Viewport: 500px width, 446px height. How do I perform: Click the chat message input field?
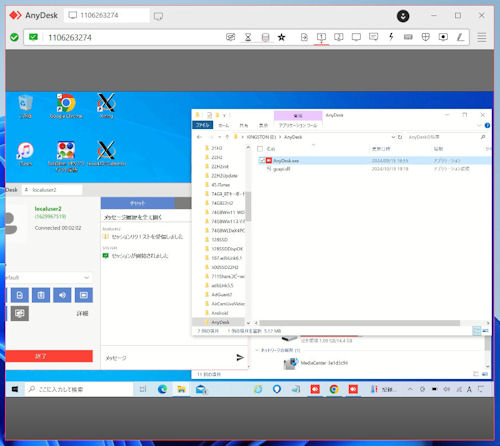167,358
